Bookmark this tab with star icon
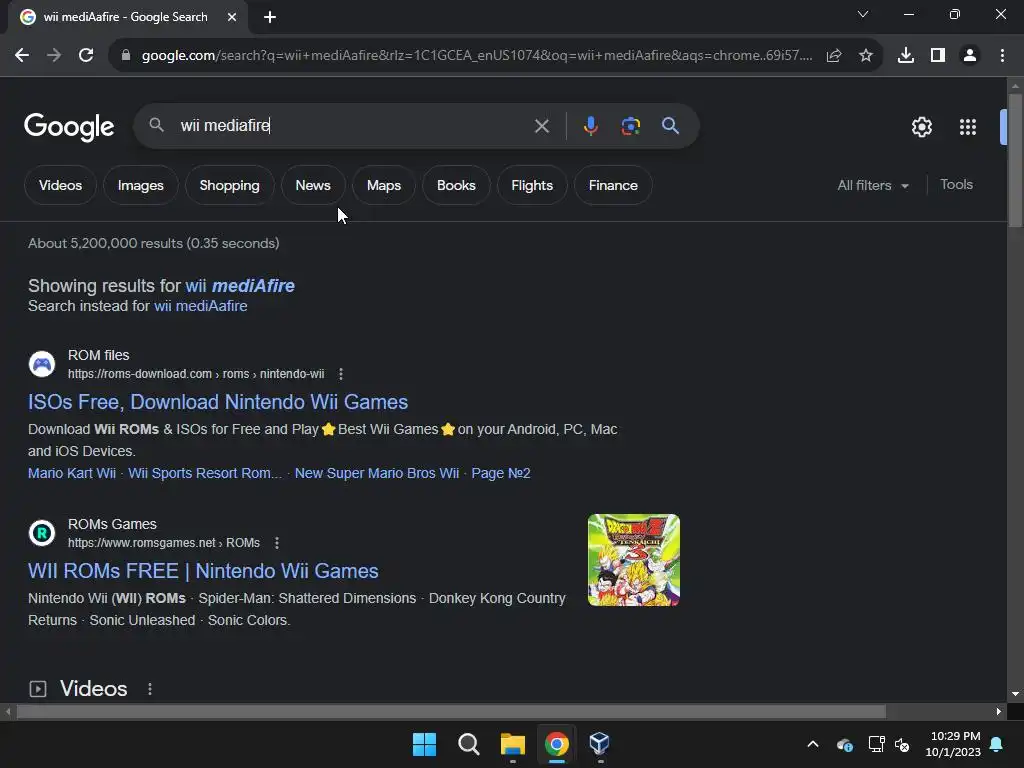 (866, 56)
